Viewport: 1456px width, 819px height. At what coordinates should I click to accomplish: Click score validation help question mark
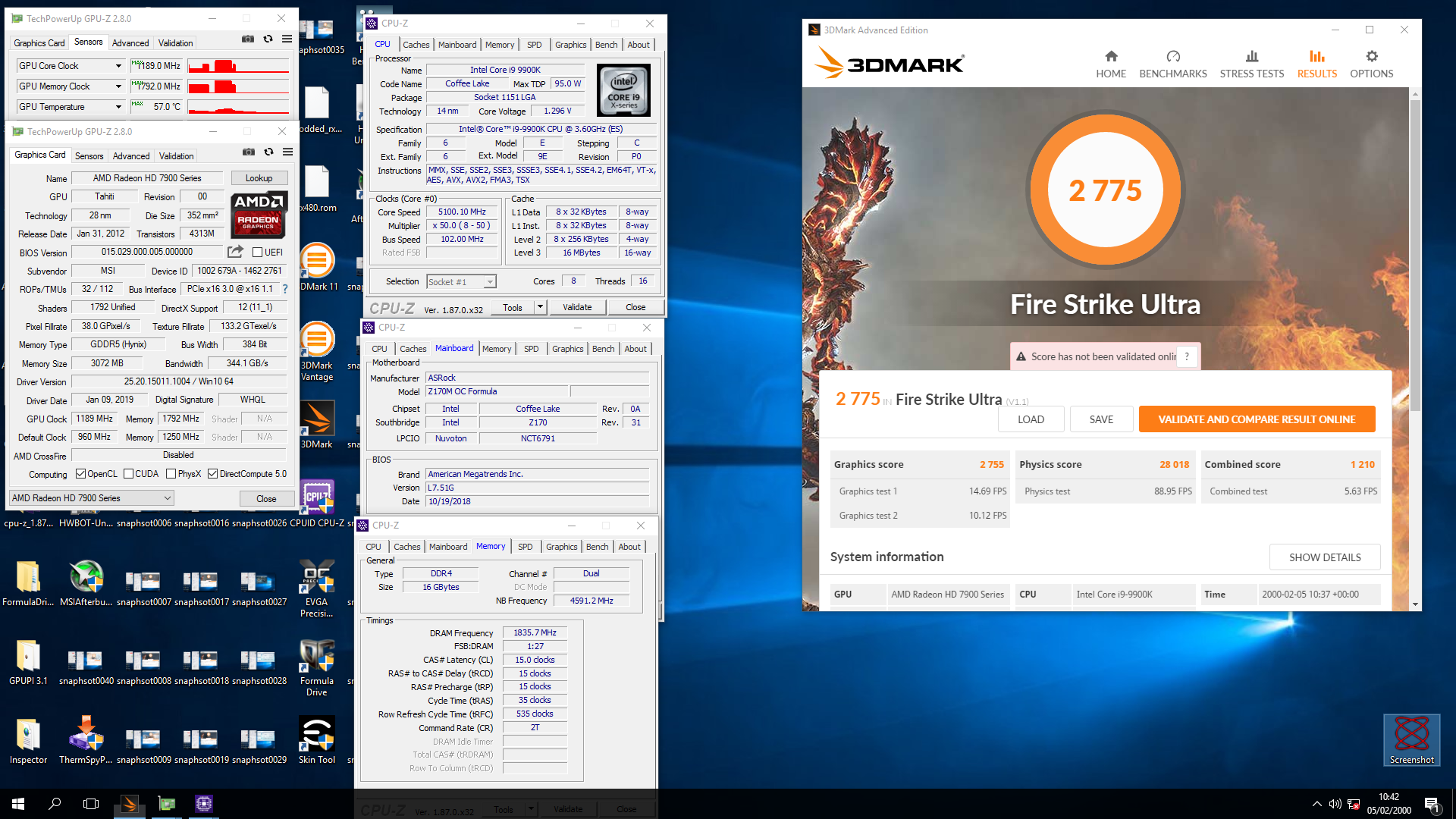coord(1187,356)
